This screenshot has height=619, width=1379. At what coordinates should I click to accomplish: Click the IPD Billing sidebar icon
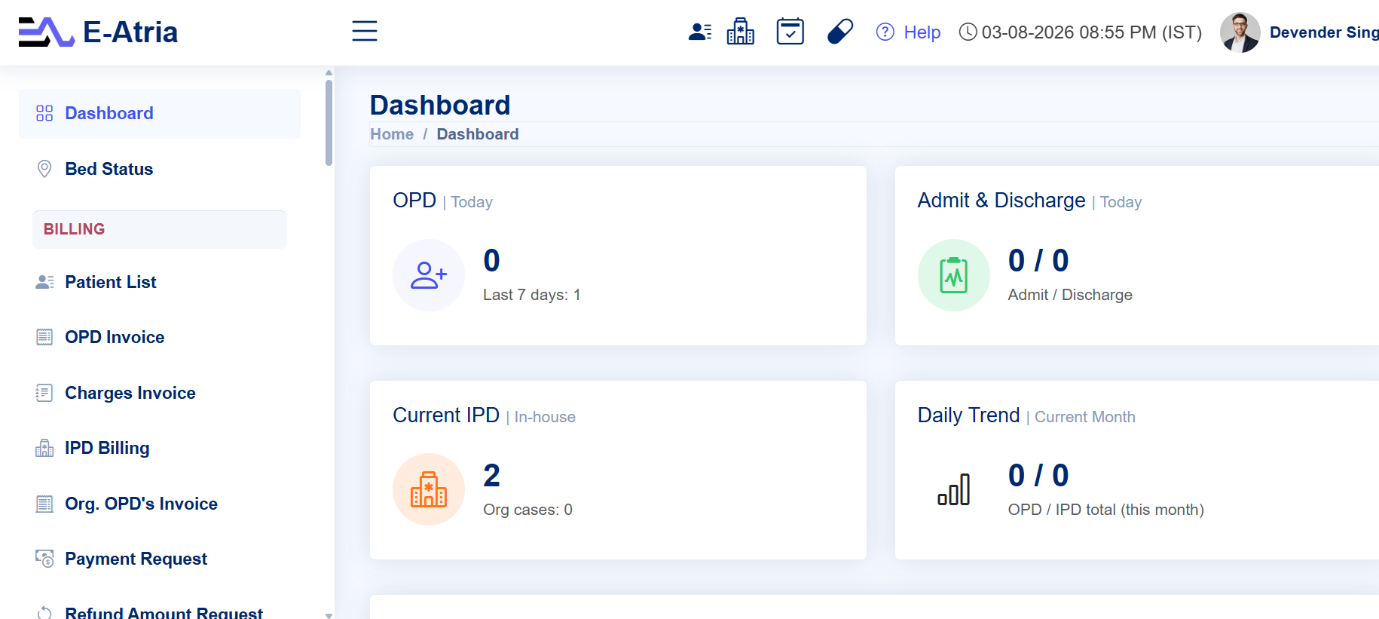pyautogui.click(x=44, y=448)
